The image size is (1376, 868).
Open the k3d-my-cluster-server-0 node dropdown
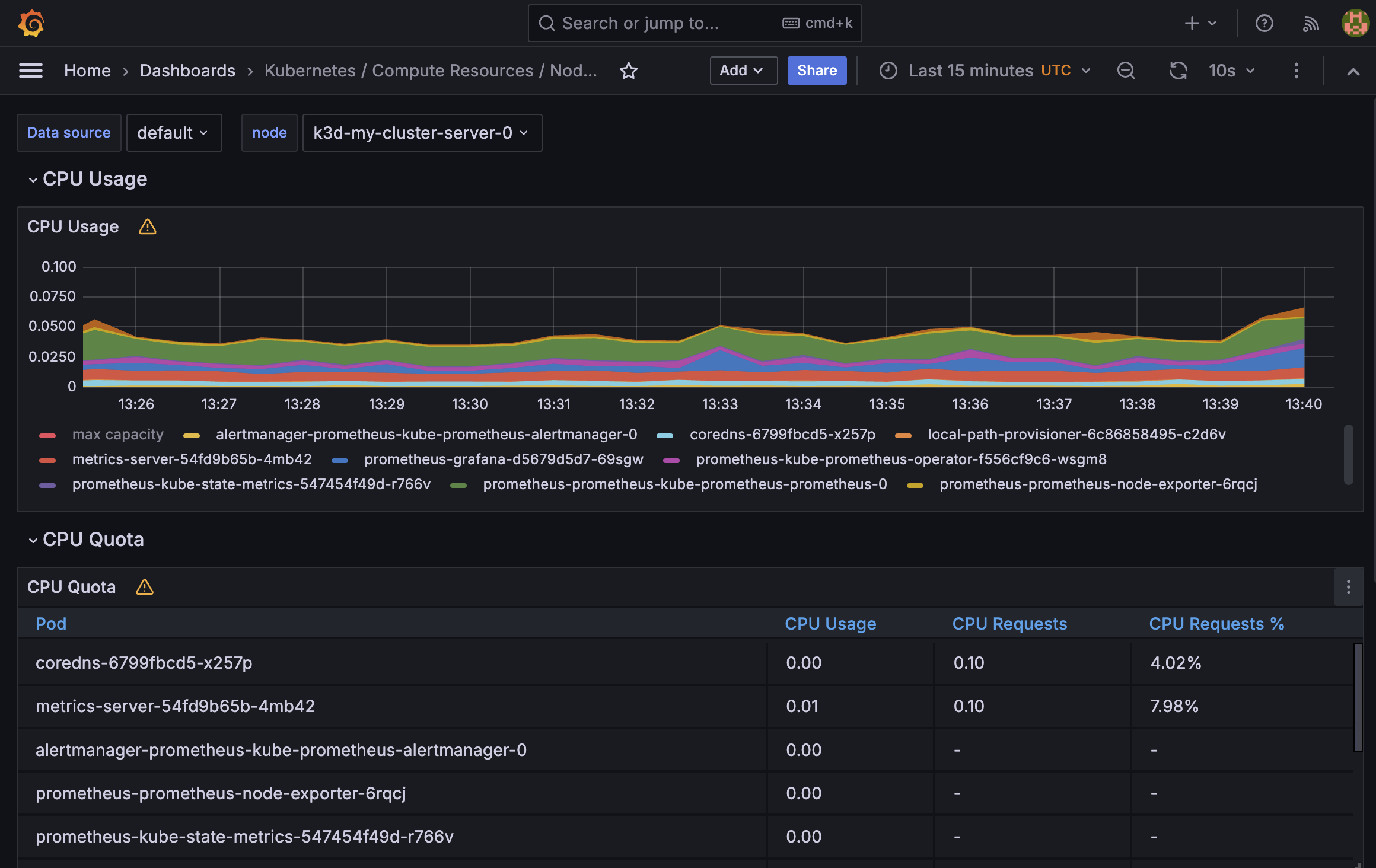coord(422,133)
